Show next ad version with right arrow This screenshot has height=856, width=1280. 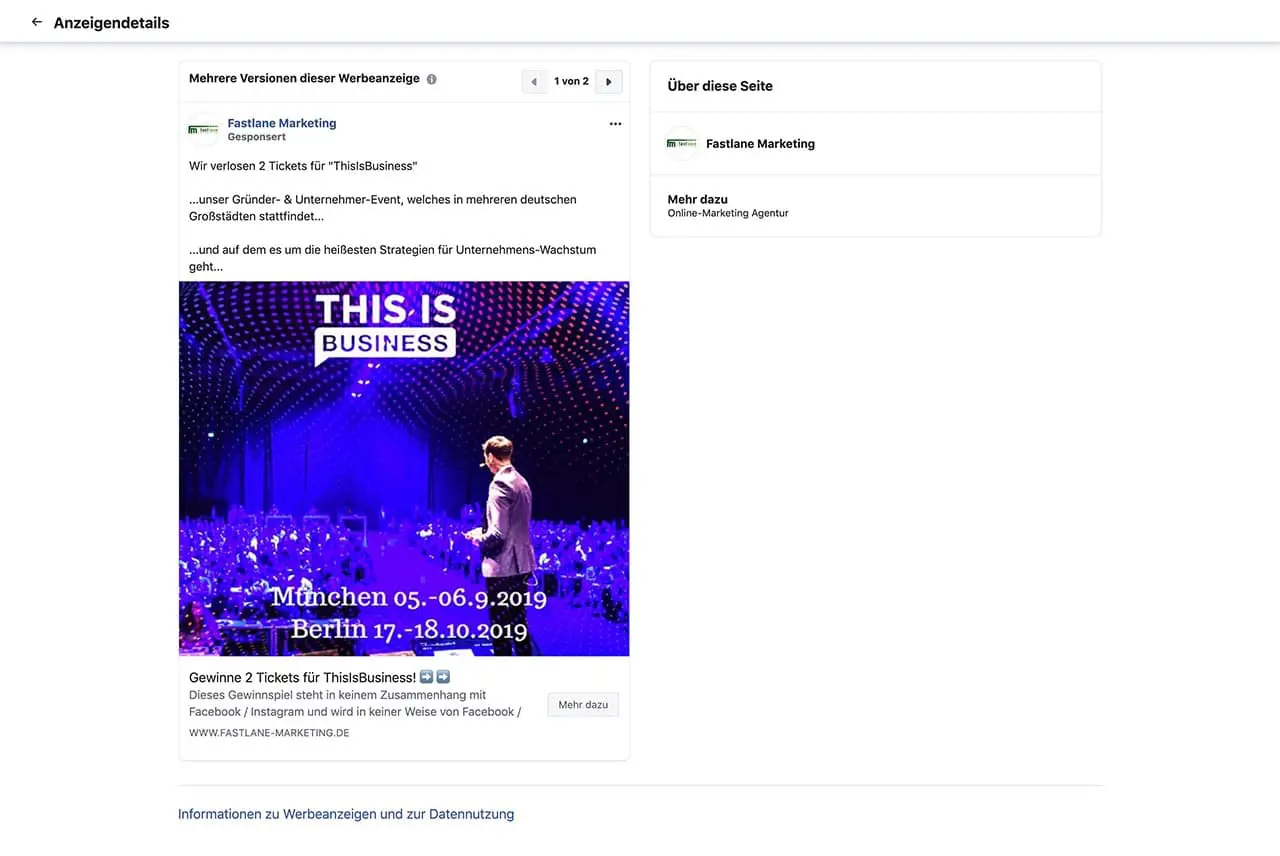(609, 81)
